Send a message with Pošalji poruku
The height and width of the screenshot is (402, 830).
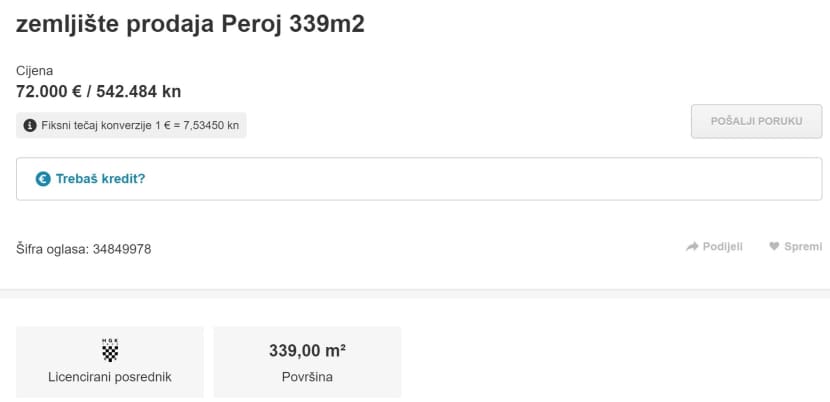coord(756,121)
